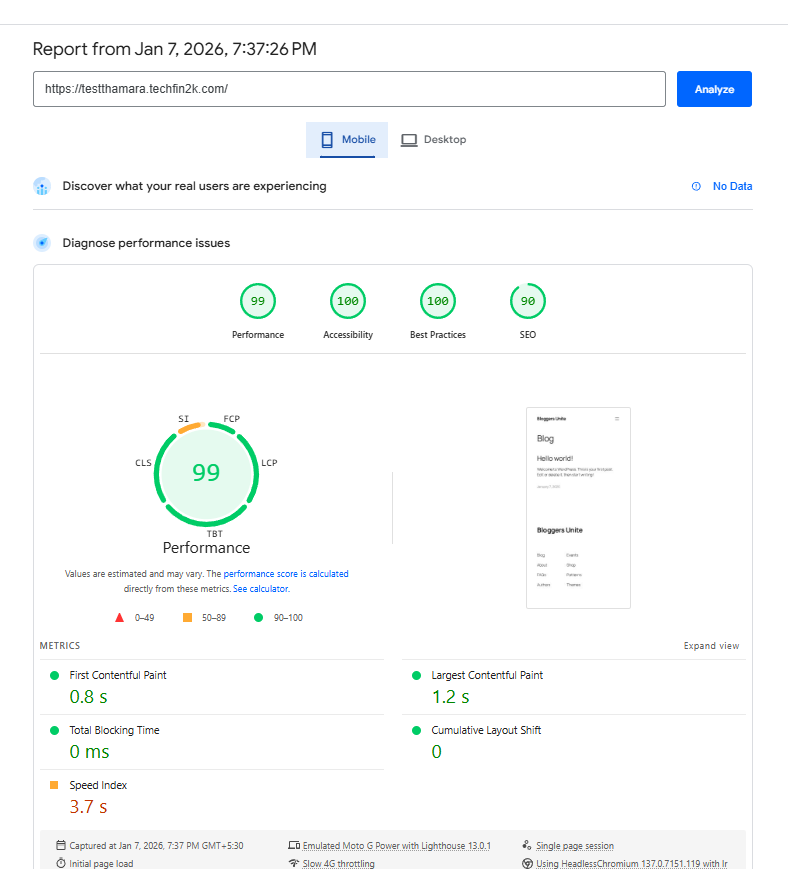
Task: Click the report date heading
Action: [x=175, y=49]
